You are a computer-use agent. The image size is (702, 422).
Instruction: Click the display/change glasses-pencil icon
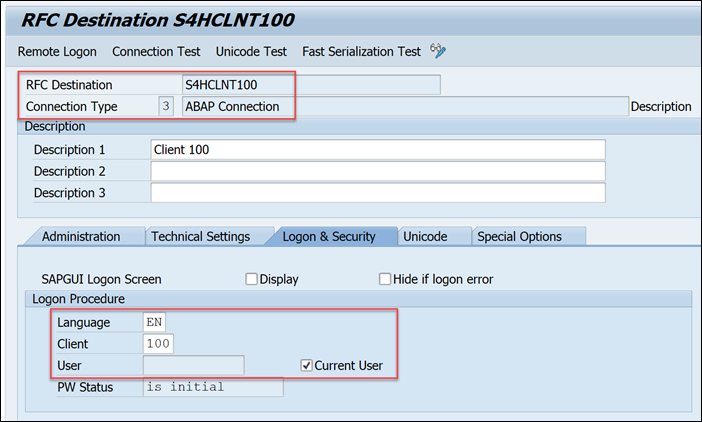coord(438,51)
